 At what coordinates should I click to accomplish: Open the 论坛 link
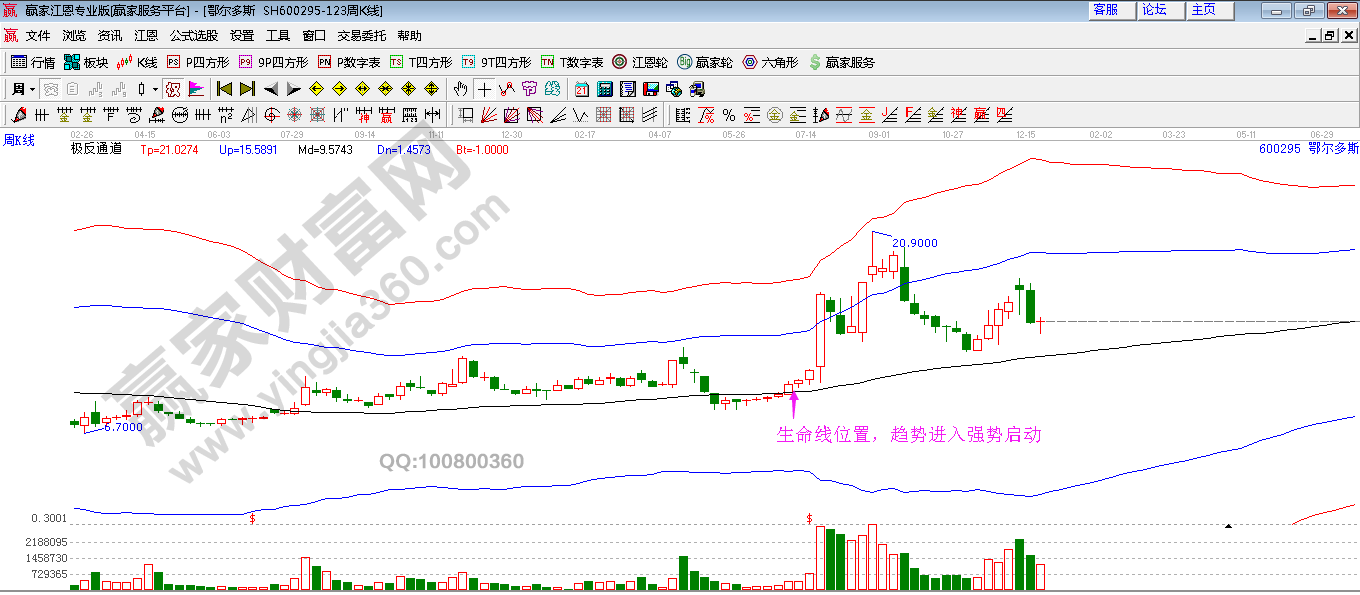pyautogui.click(x=1156, y=10)
